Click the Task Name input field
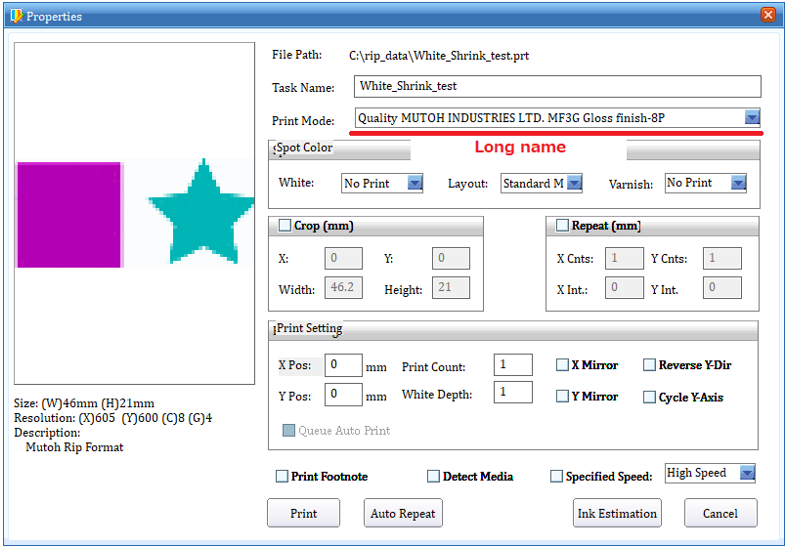This screenshot has width=787, height=549. tap(556, 87)
